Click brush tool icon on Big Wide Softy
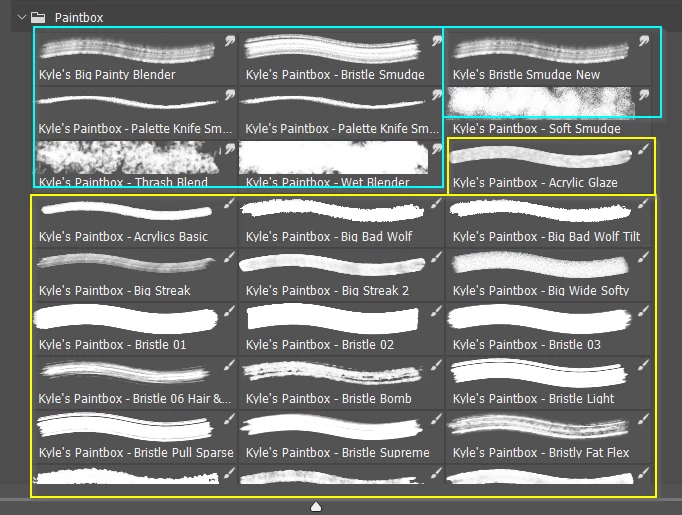The height and width of the screenshot is (515, 682). pyautogui.click(x=644, y=258)
